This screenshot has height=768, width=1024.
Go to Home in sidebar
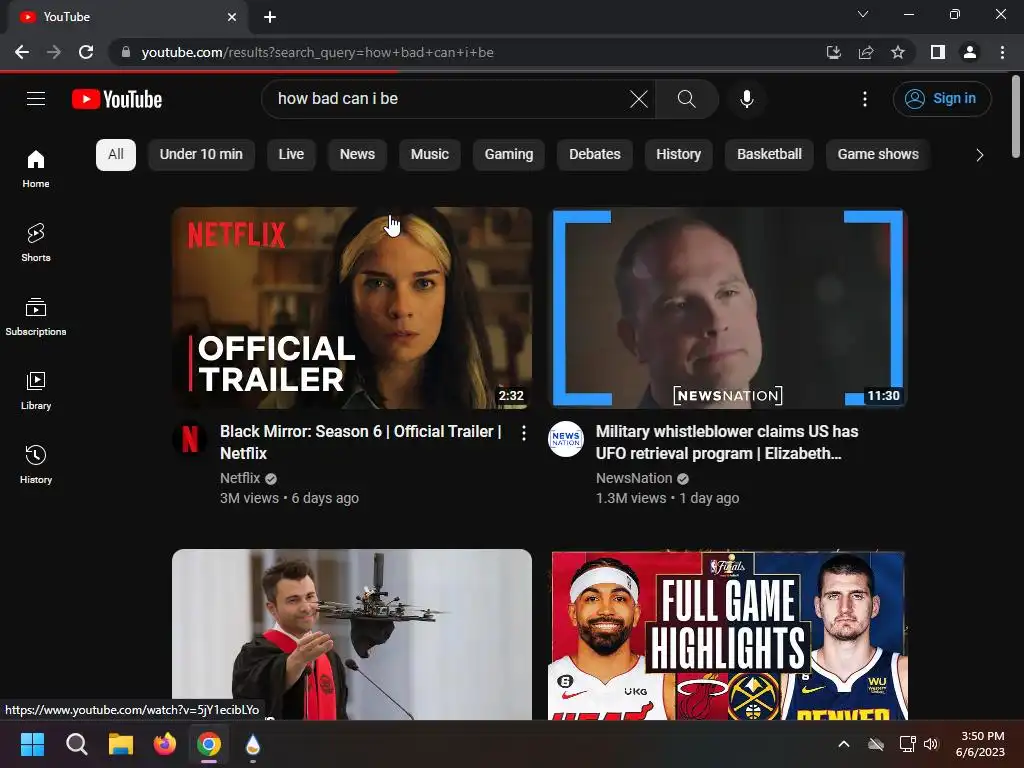coord(36,168)
